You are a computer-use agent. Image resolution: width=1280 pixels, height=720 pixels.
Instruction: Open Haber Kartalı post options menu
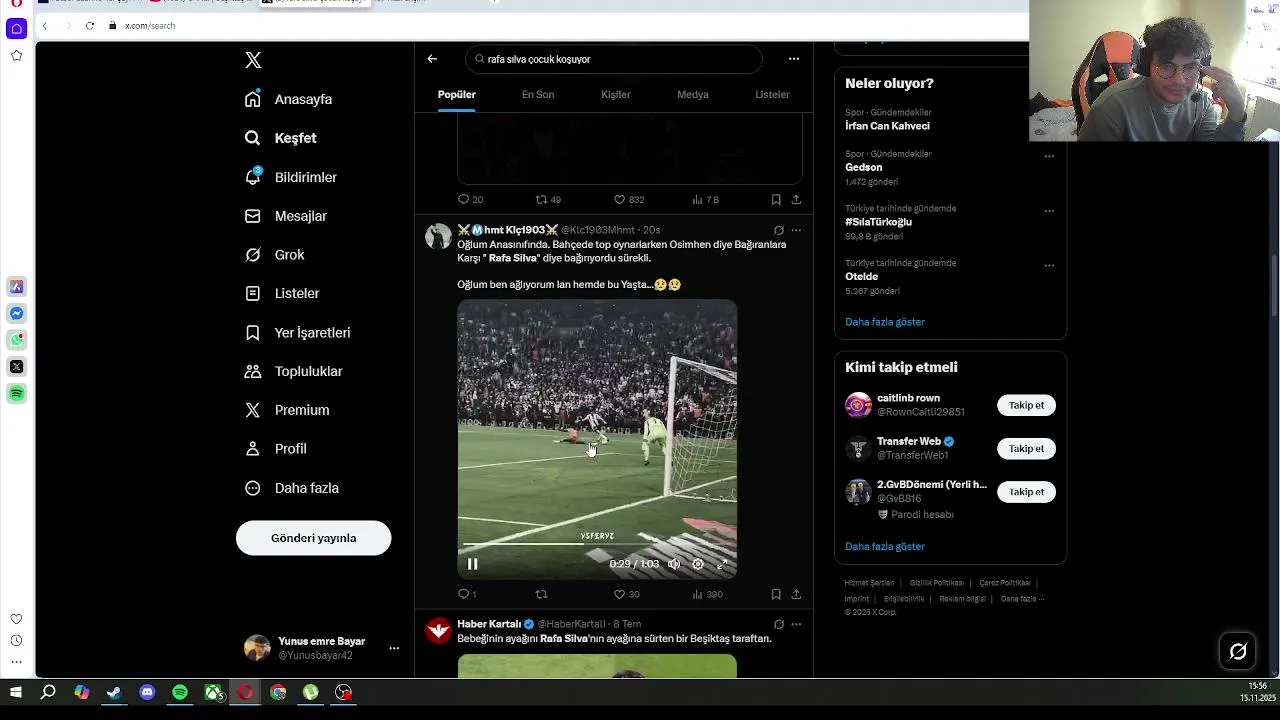(x=796, y=624)
